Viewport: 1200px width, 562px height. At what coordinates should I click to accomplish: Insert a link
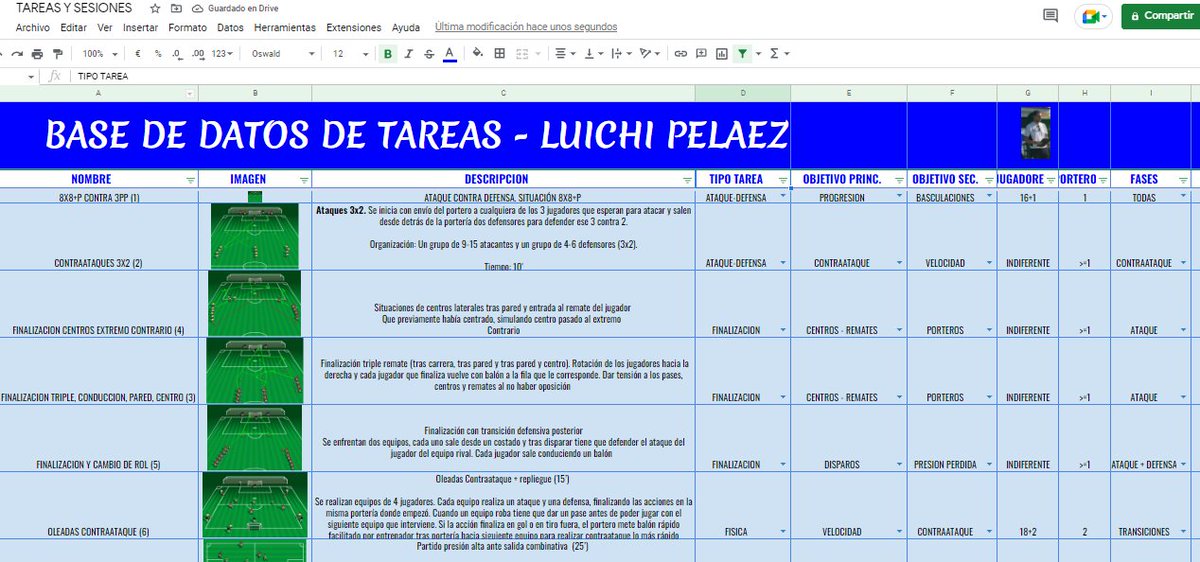[x=681, y=53]
